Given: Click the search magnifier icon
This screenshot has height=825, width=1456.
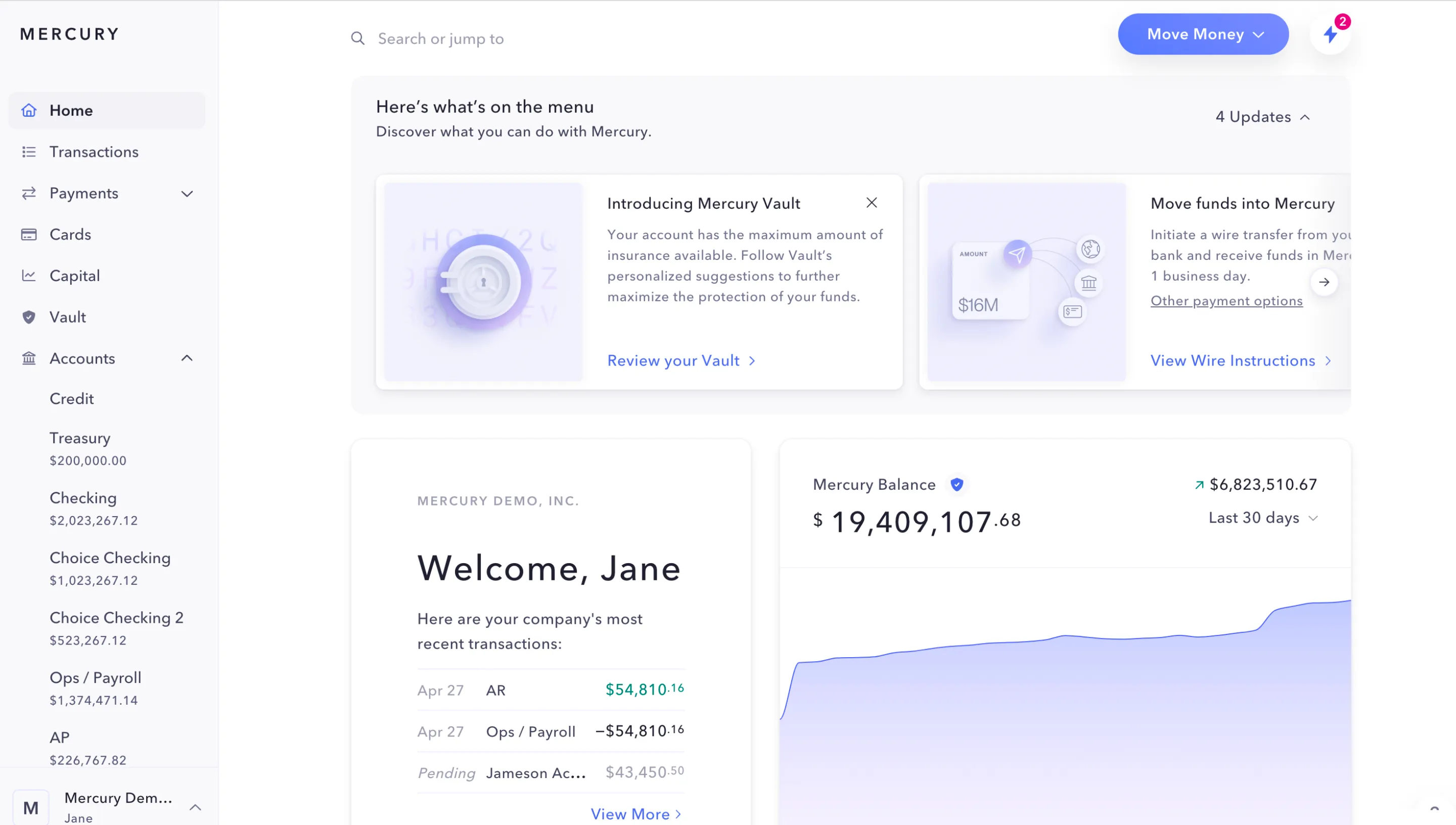Looking at the screenshot, I should point(357,38).
